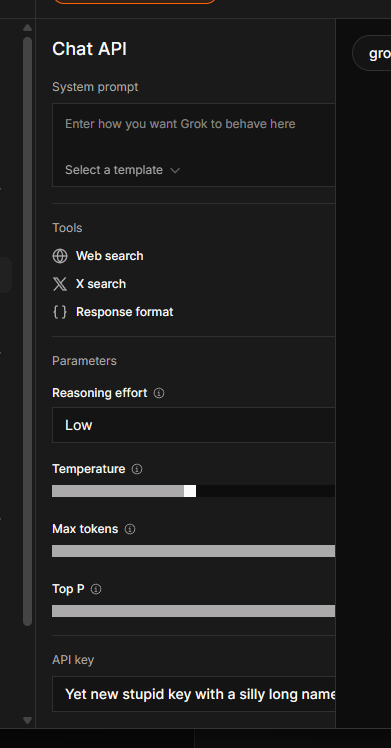Click the scrollbar down arrow
This screenshot has height=748, width=391.
[28, 720]
